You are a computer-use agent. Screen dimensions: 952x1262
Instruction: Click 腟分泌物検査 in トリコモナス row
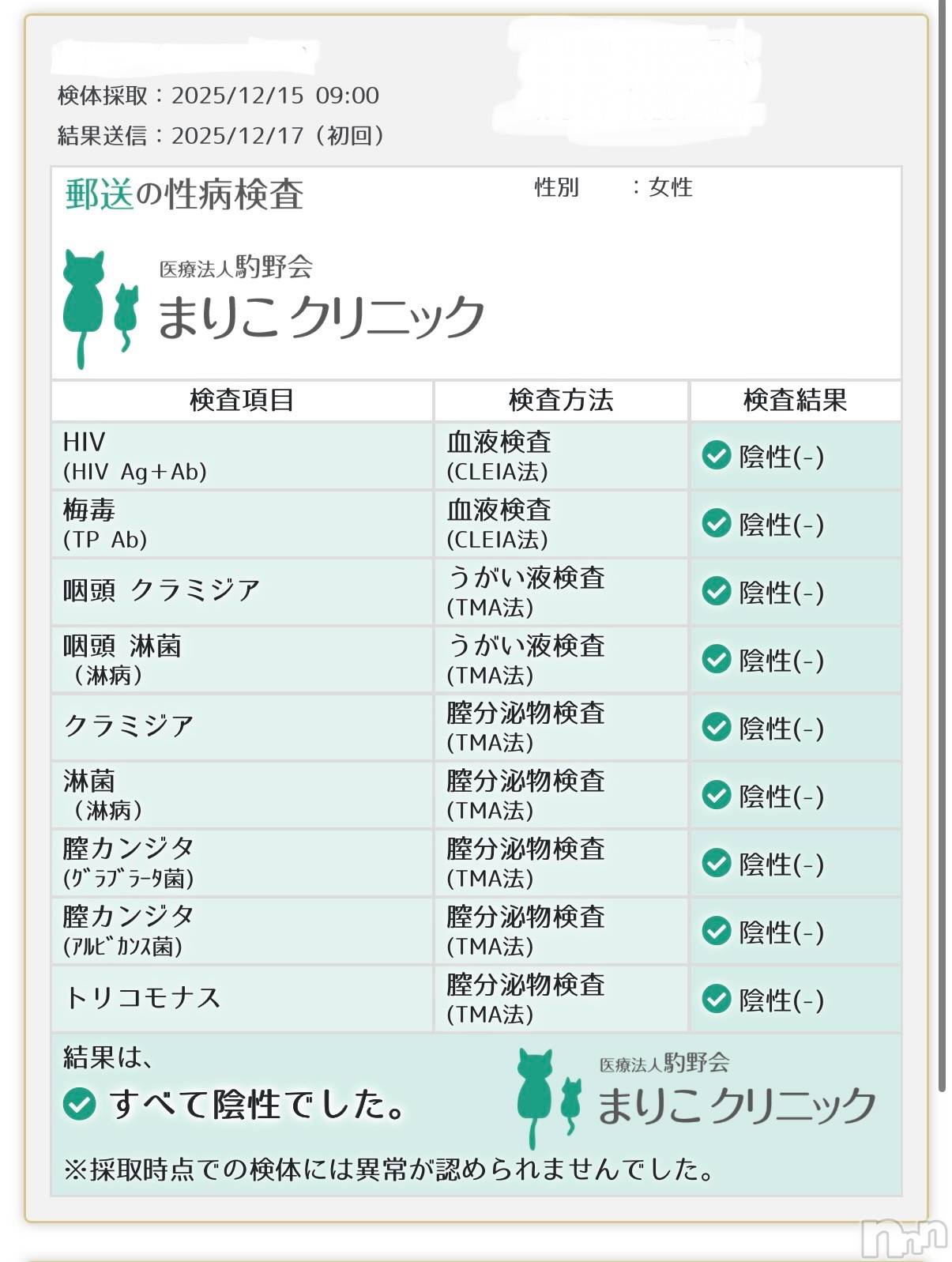(x=561, y=999)
